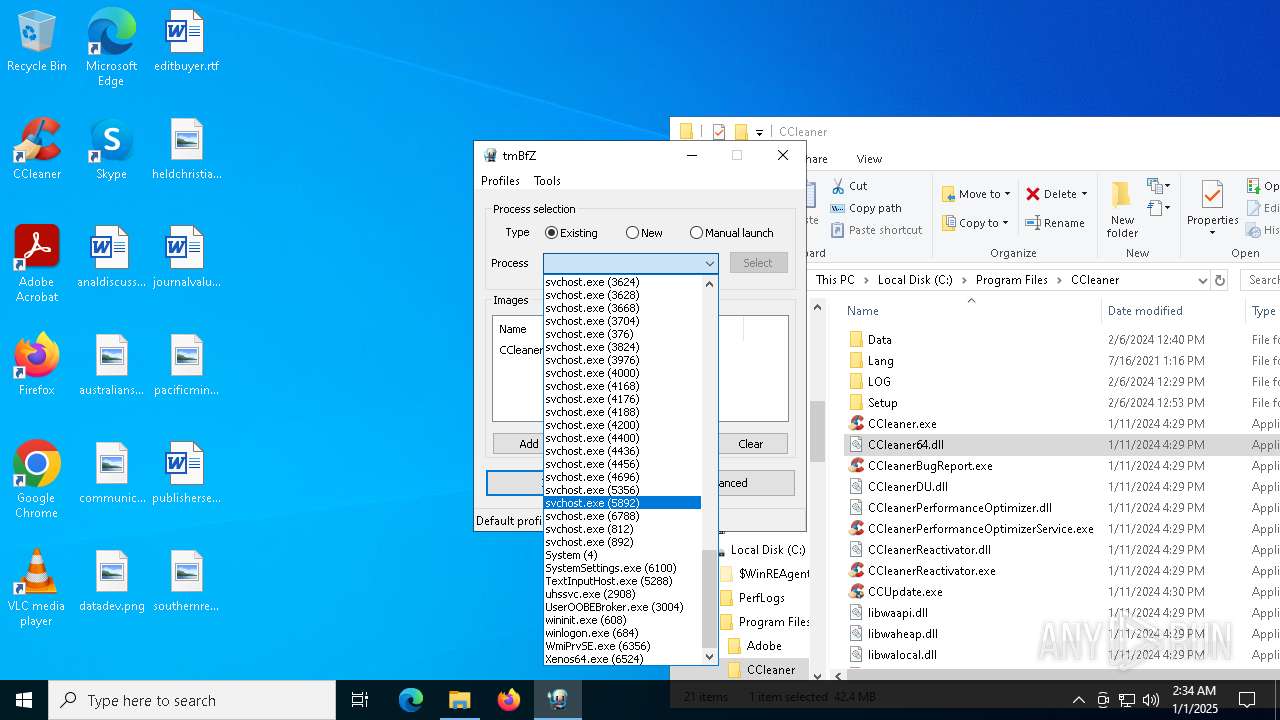Click Copy path in Explorer ribbon

pos(866,208)
